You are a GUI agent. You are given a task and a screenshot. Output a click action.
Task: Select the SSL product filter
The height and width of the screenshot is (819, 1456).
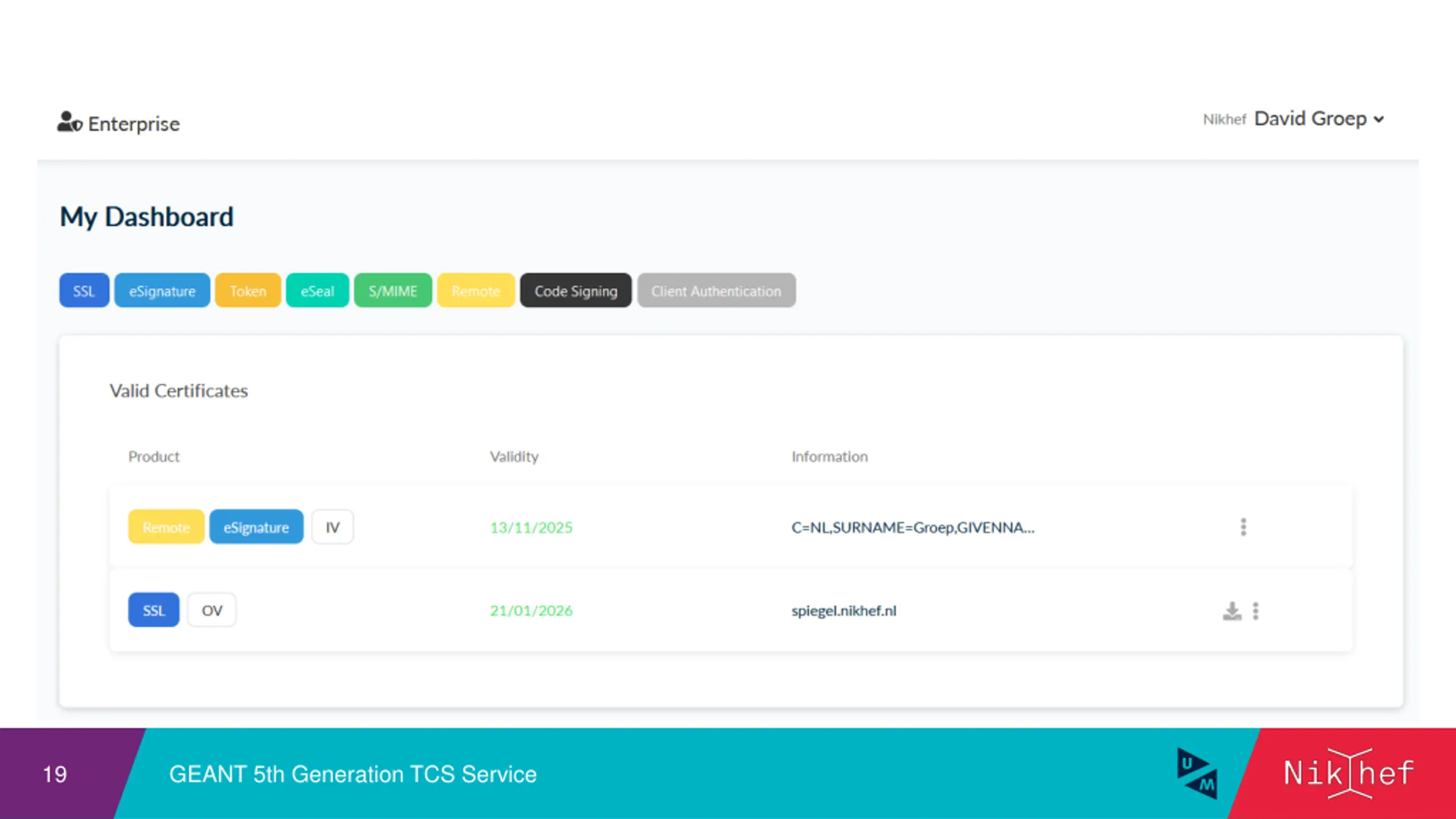[84, 291]
